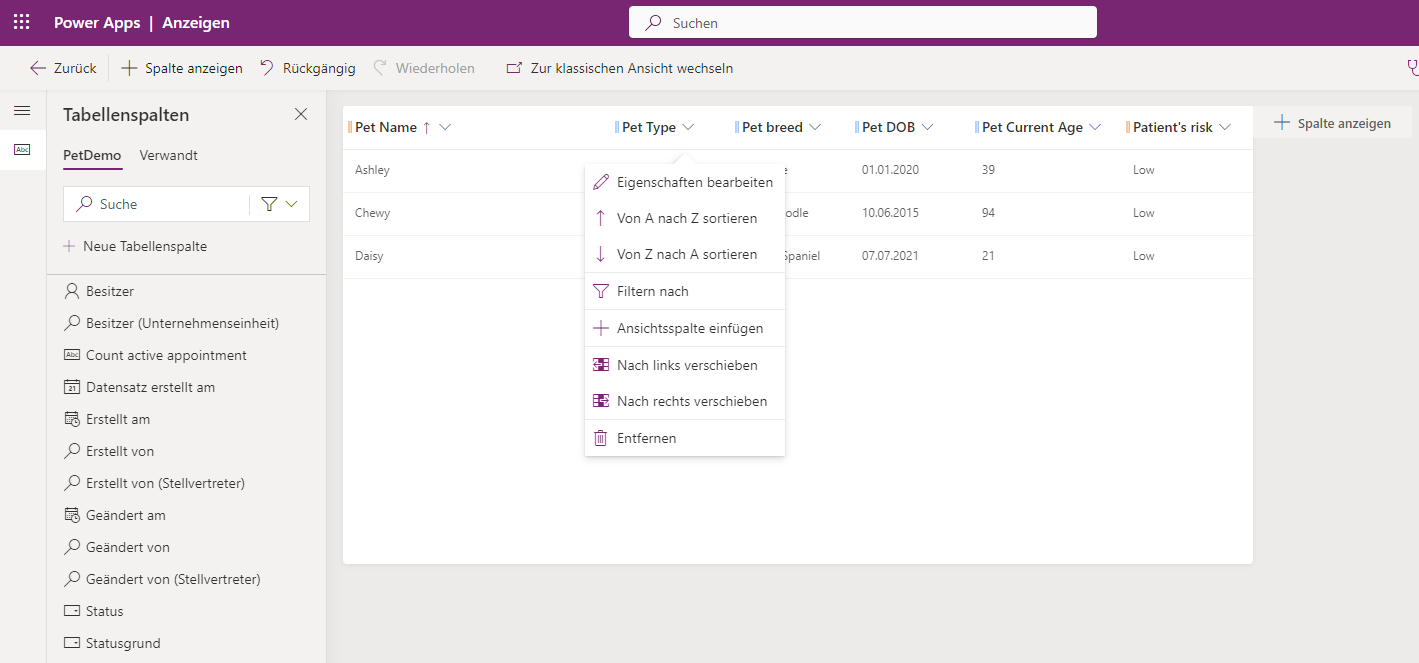Click Zur klassischen Ansicht wechseln
1419x663 pixels.
tap(620, 68)
